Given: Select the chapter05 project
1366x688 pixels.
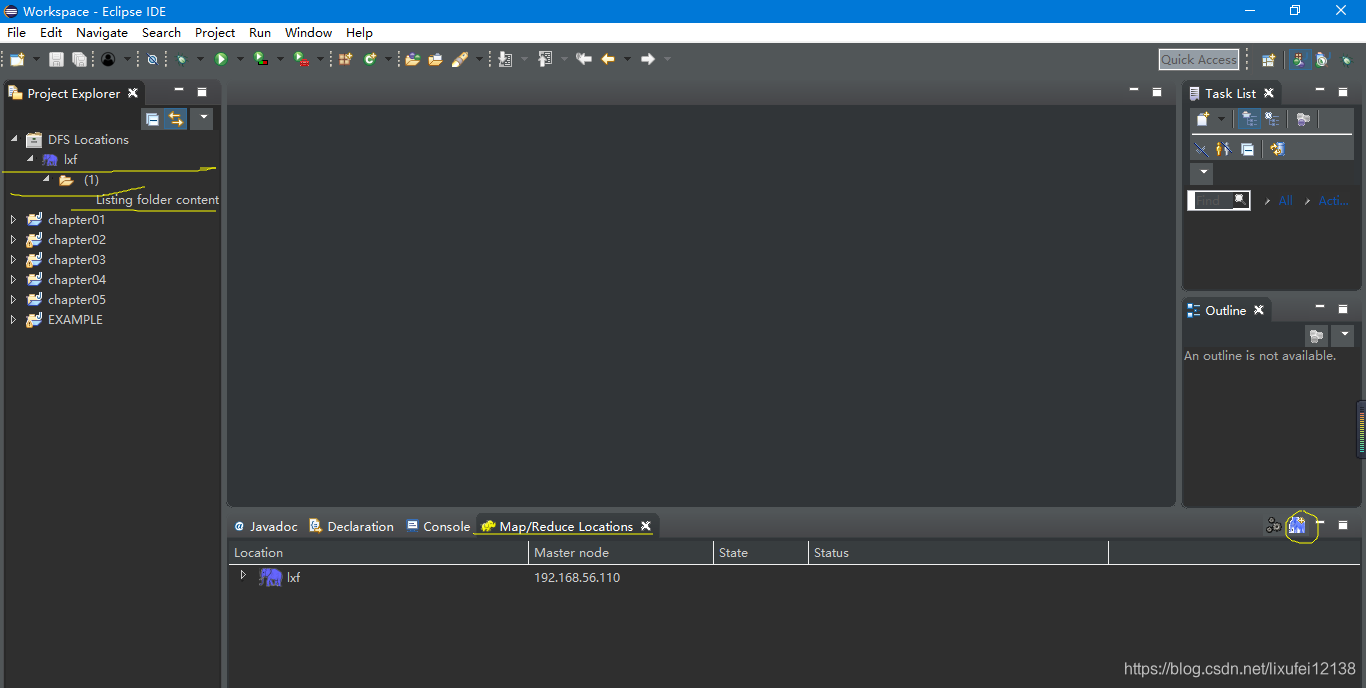Looking at the screenshot, I should 77,299.
